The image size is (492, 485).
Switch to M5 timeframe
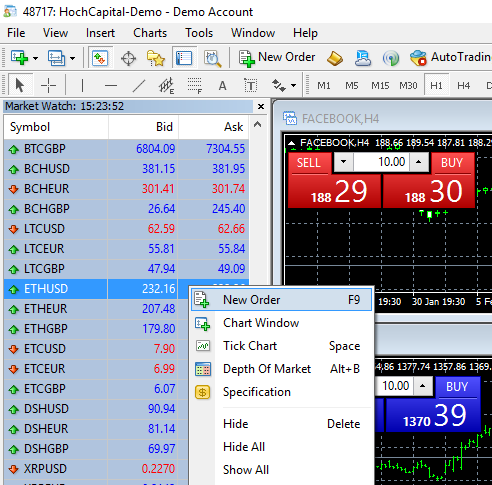pyautogui.click(x=352, y=86)
